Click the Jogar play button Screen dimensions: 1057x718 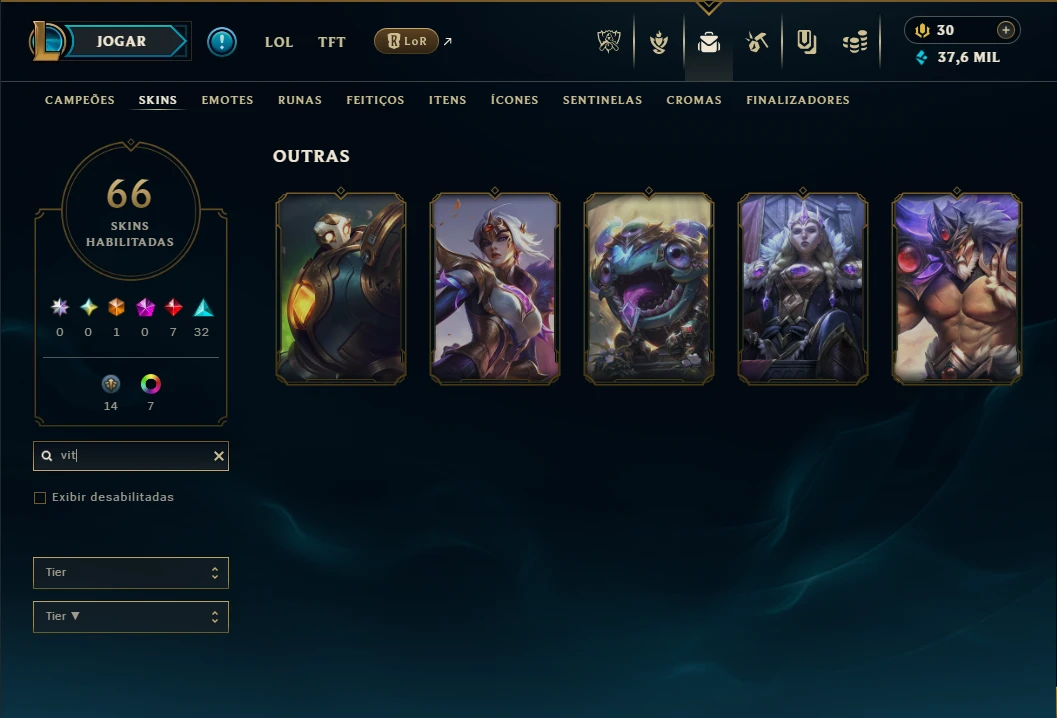coord(121,41)
